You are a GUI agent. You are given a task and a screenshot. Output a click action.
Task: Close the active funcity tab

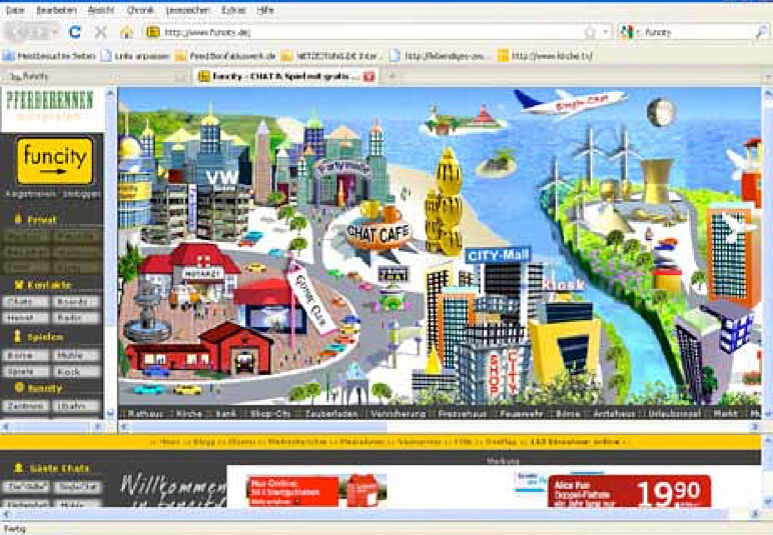tap(369, 76)
